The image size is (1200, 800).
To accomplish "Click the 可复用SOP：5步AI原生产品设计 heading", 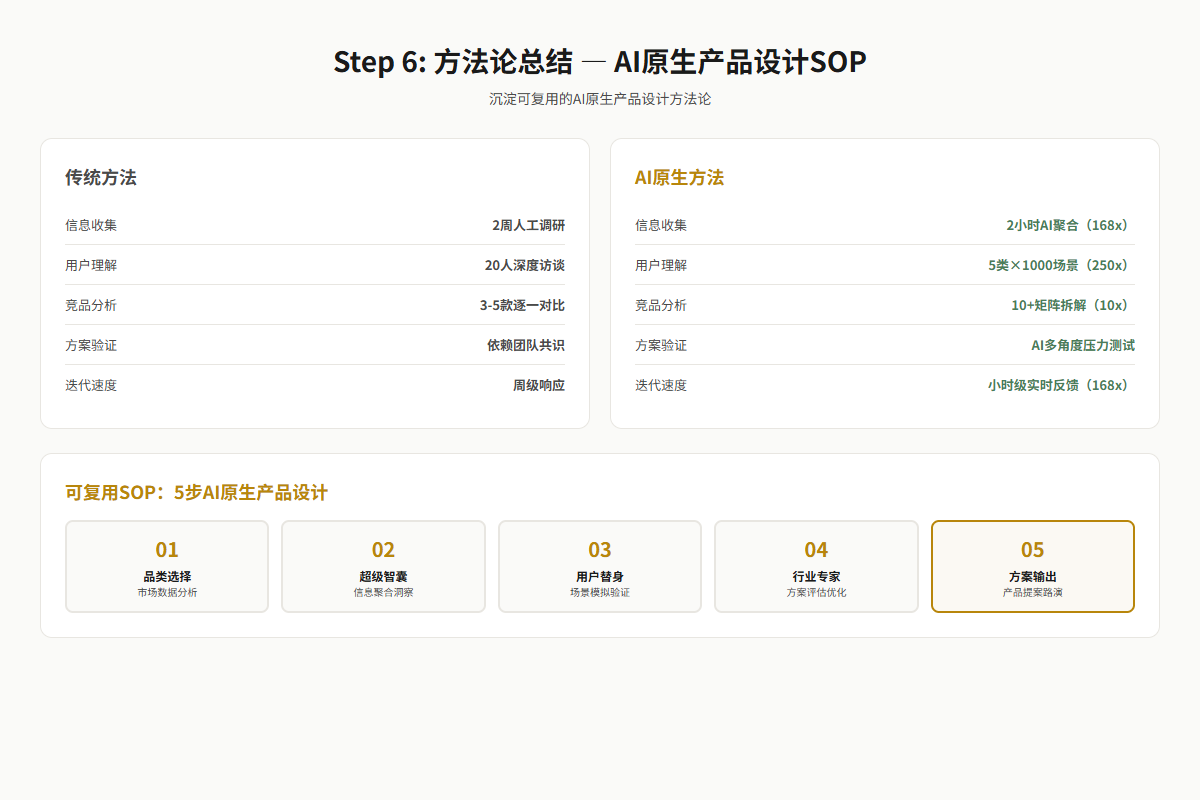I will (197, 493).
